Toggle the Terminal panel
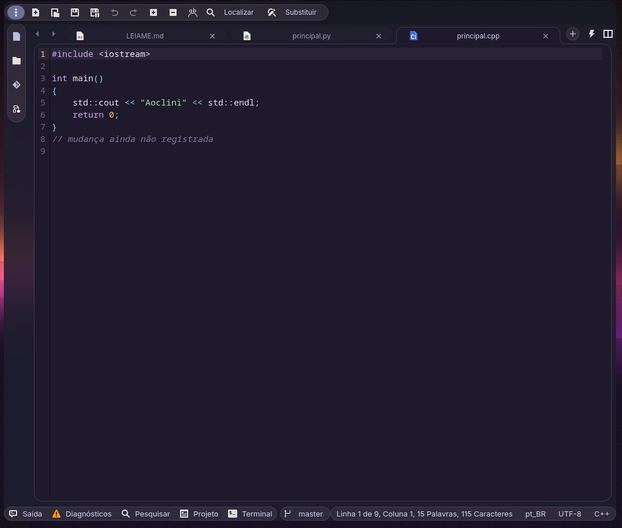Screen dimensions: 622x528 click(x=250, y=514)
